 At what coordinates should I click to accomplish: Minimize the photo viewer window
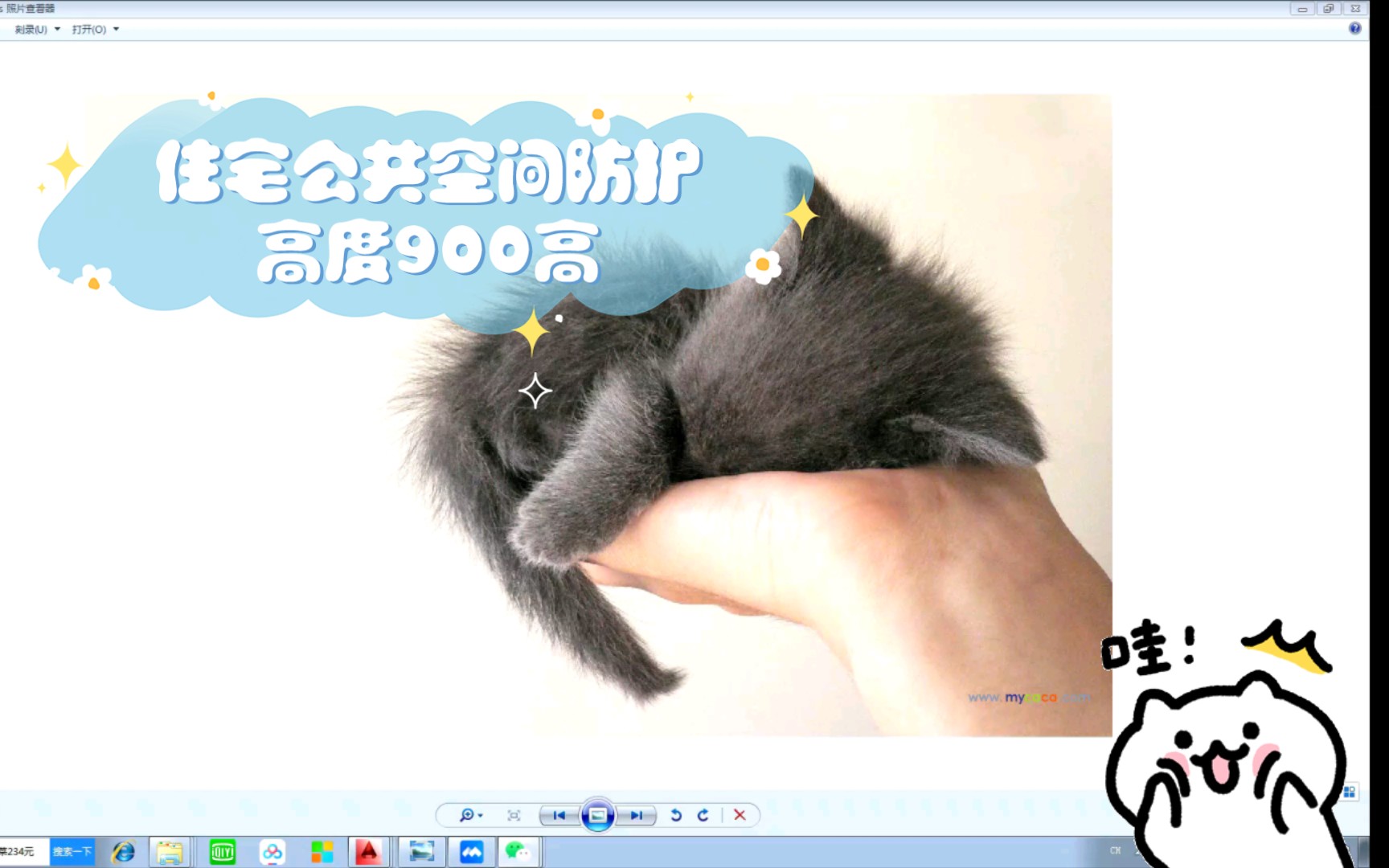click(x=1302, y=9)
